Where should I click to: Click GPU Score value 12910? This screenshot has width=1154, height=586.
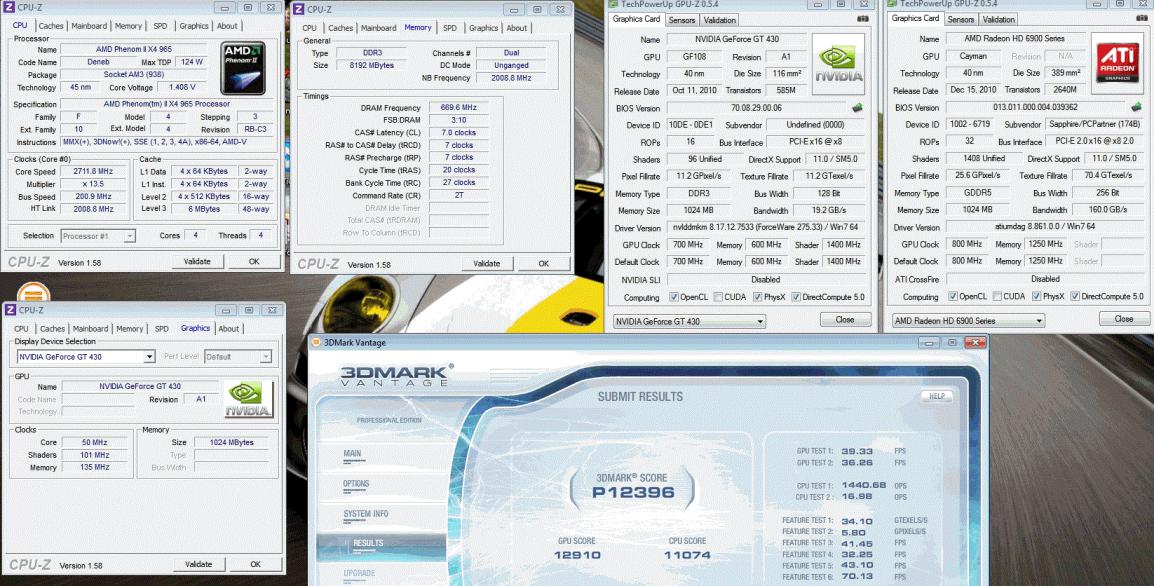[x=576, y=555]
